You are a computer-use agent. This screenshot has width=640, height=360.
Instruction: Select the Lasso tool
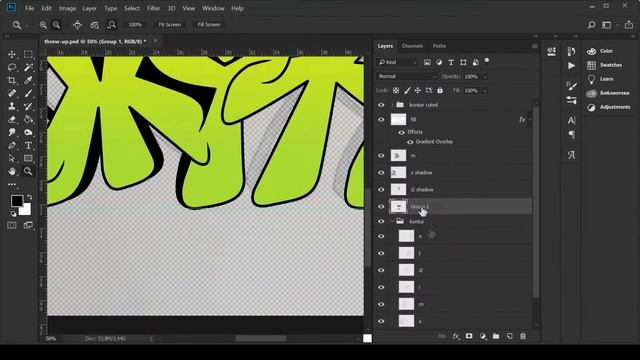pyautogui.click(x=12, y=67)
